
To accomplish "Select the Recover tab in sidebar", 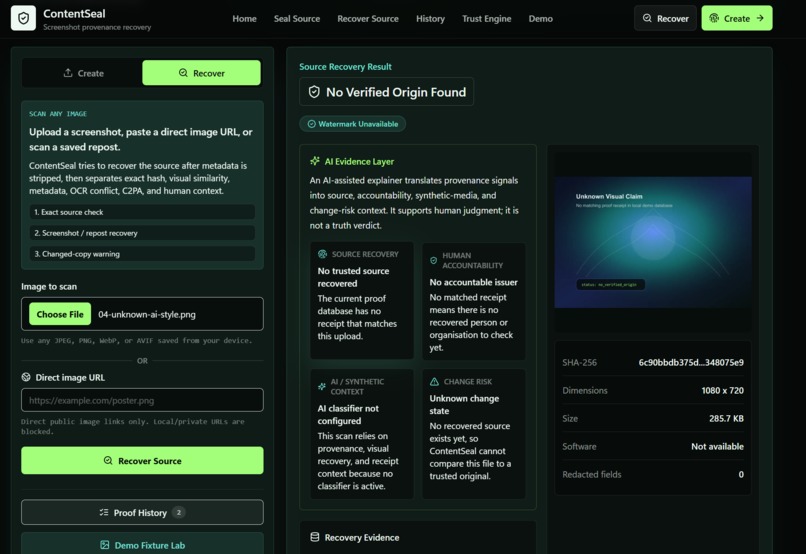I will click(x=202, y=73).
